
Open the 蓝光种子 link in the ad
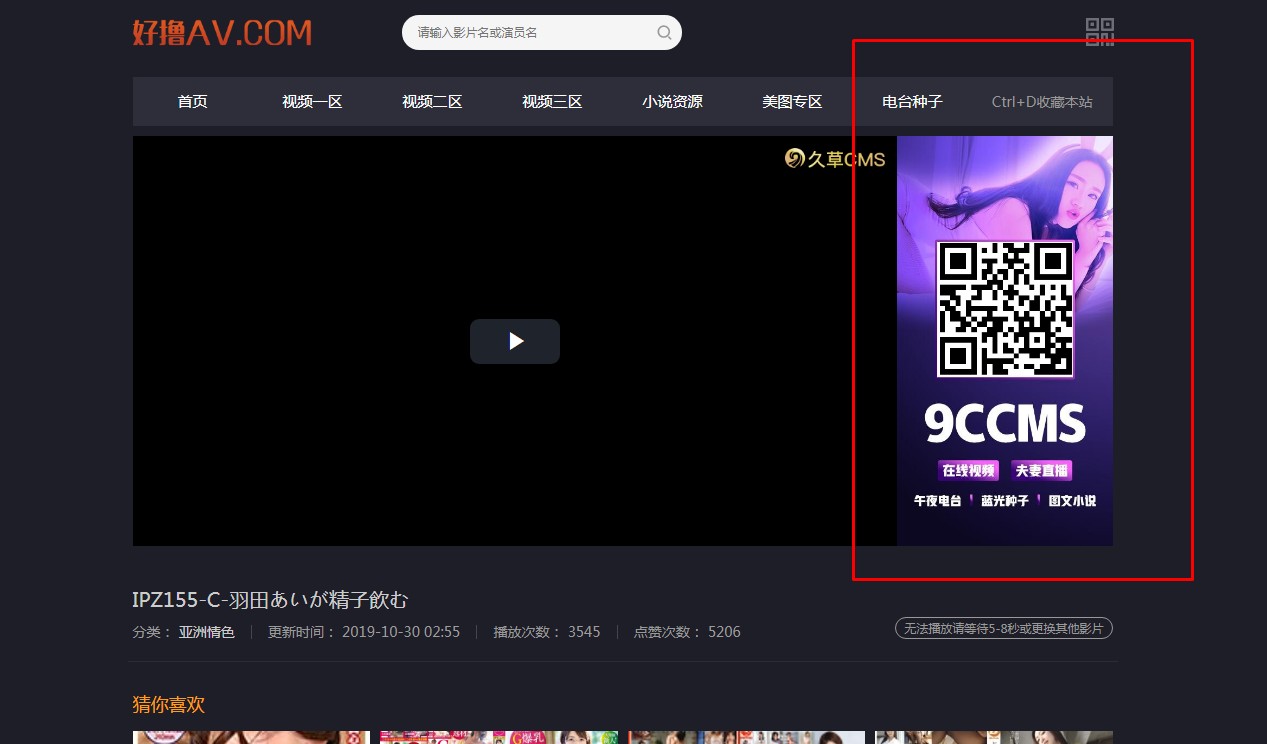point(1003,501)
